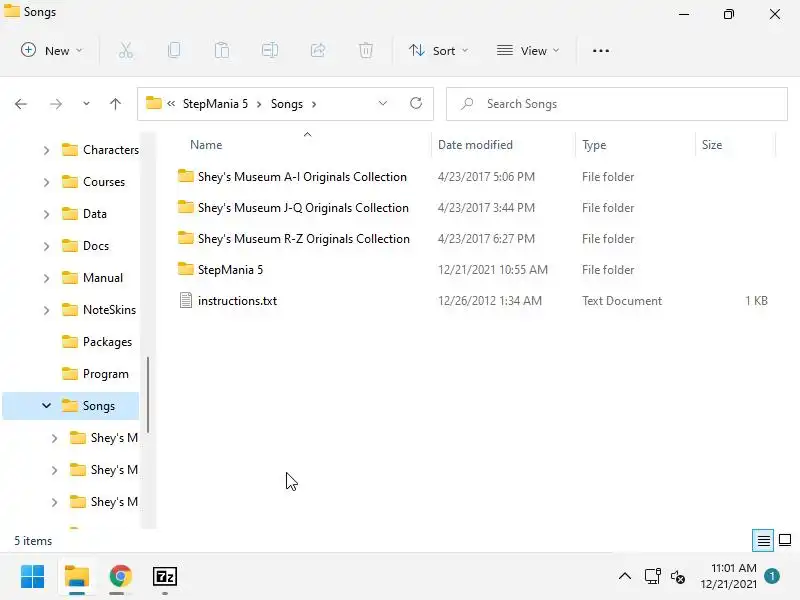Viewport: 800px width, 600px height.
Task: Select Shey's Museum R-Z Originals Collection folder
Action: click(304, 239)
